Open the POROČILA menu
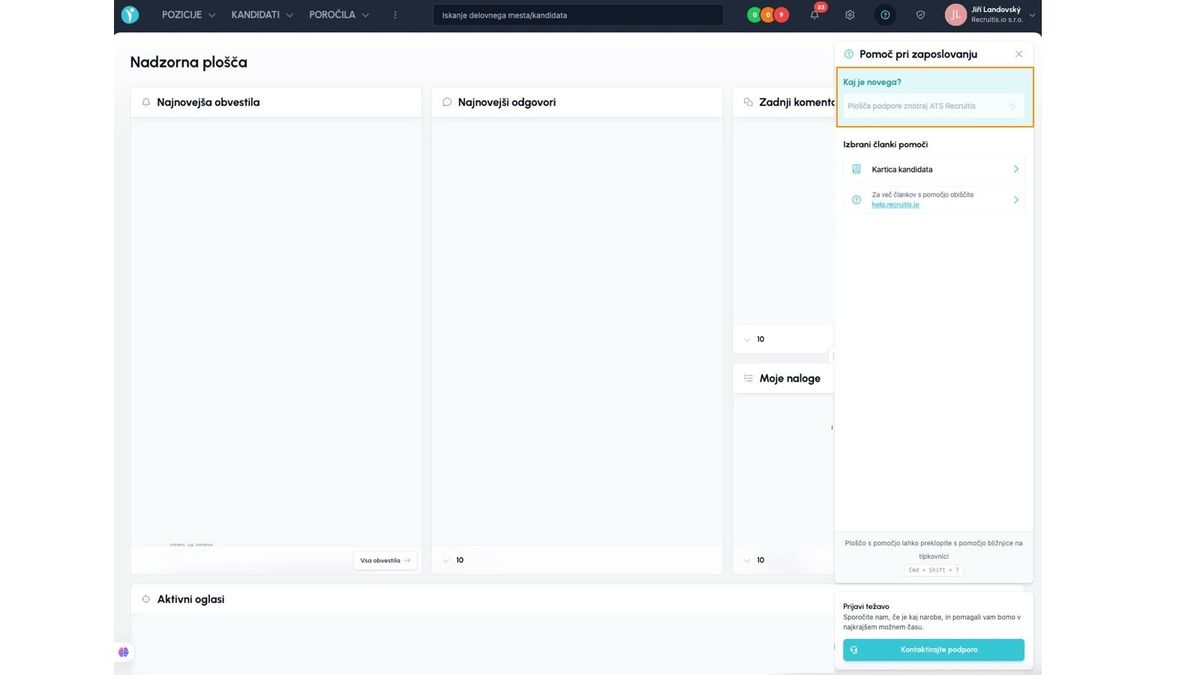The image size is (1200, 675). (x=339, y=15)
